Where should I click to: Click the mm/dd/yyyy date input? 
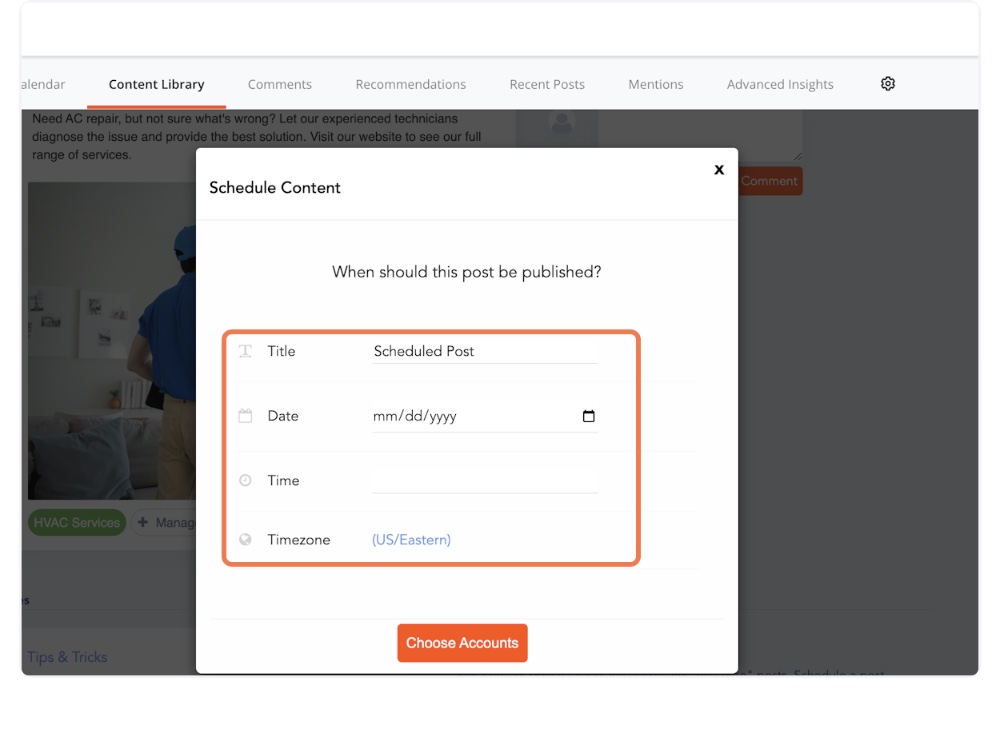[x=470, y=416]
